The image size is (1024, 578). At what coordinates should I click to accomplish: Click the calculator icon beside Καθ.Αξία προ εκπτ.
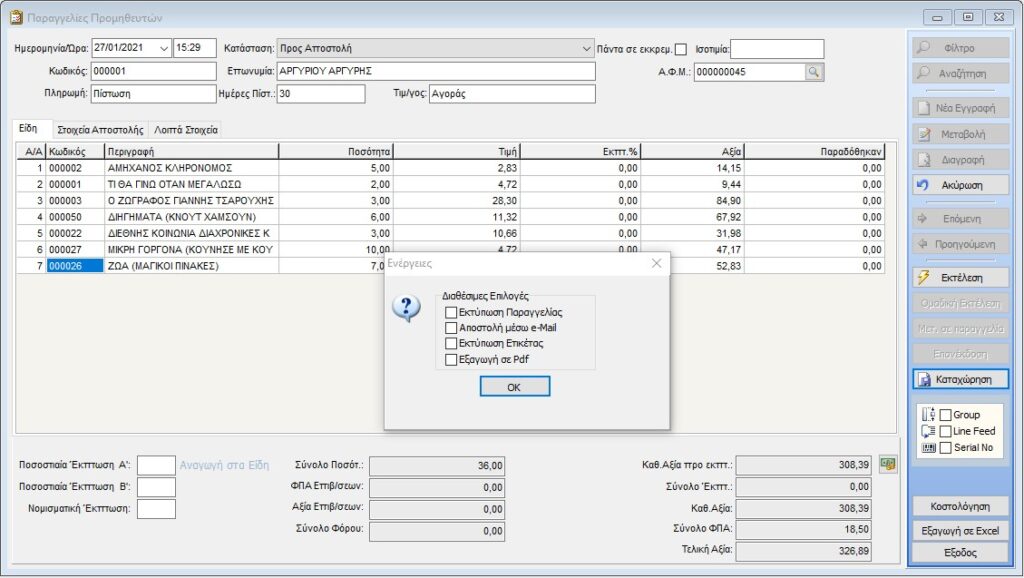coord(888,464)
